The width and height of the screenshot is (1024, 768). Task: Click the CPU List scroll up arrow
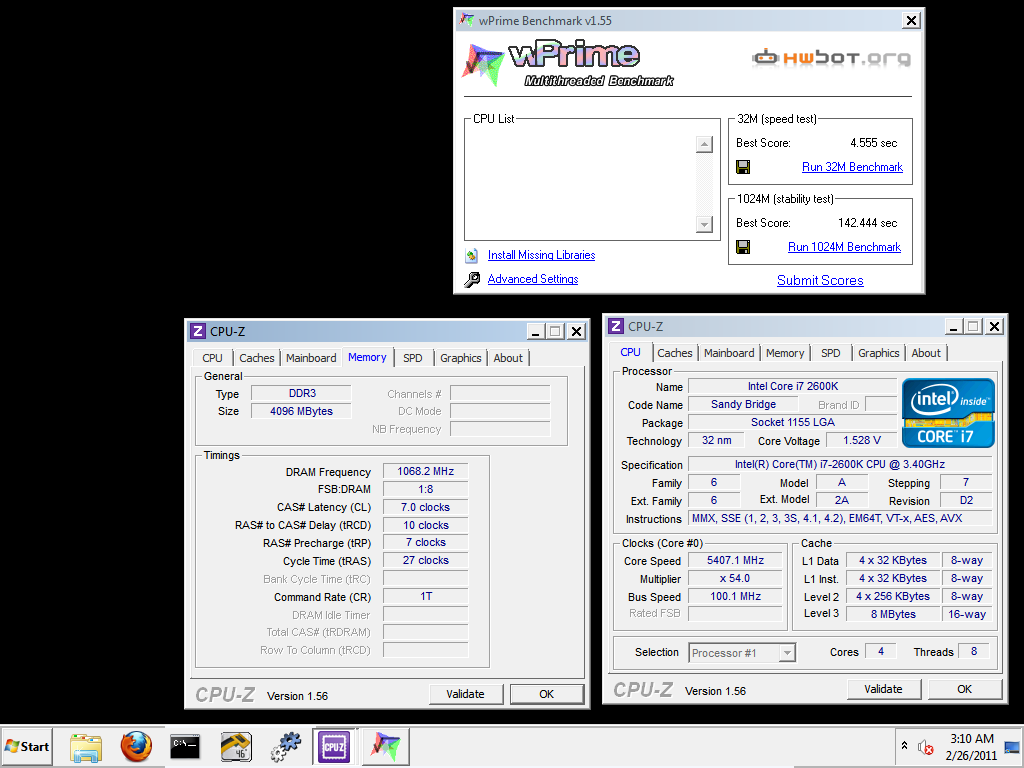click(x=704, y=144)
